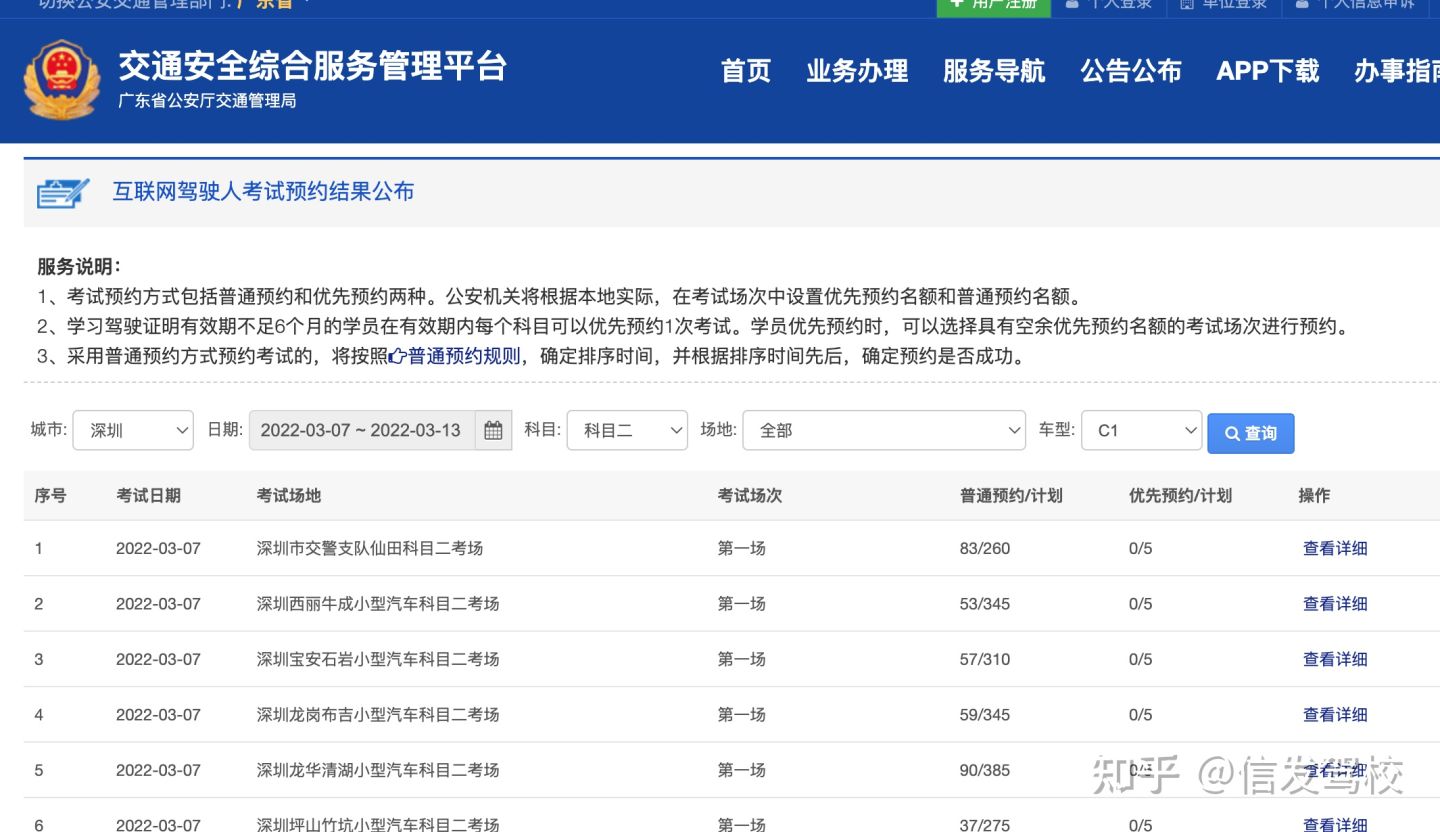Click the link icon before 普通预约规则
The height and width of the screenshot is (832, 1440).
(396, 356)
